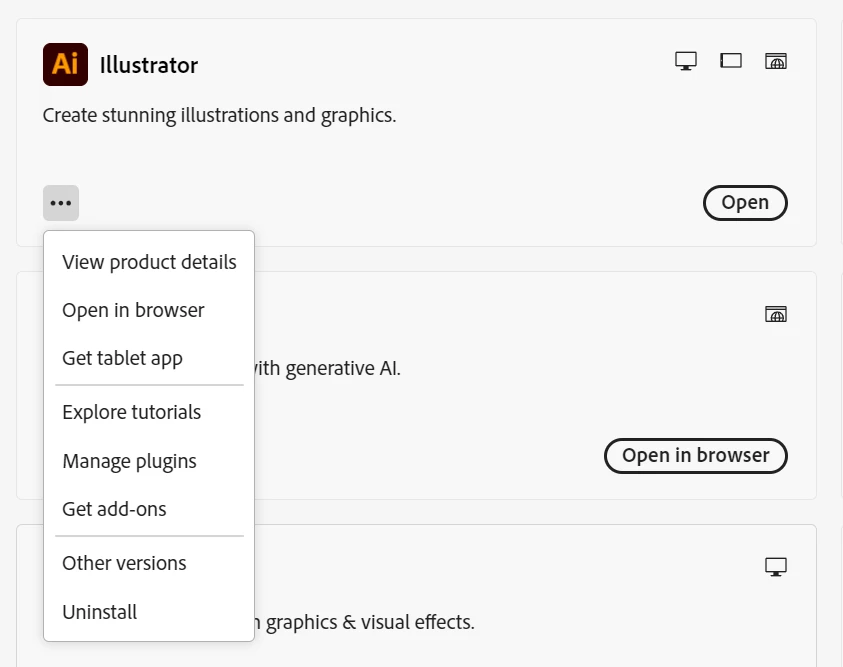Choose View product details from menu
The height and width of the screenshot is (667, 843).
[x=149, y=262]
